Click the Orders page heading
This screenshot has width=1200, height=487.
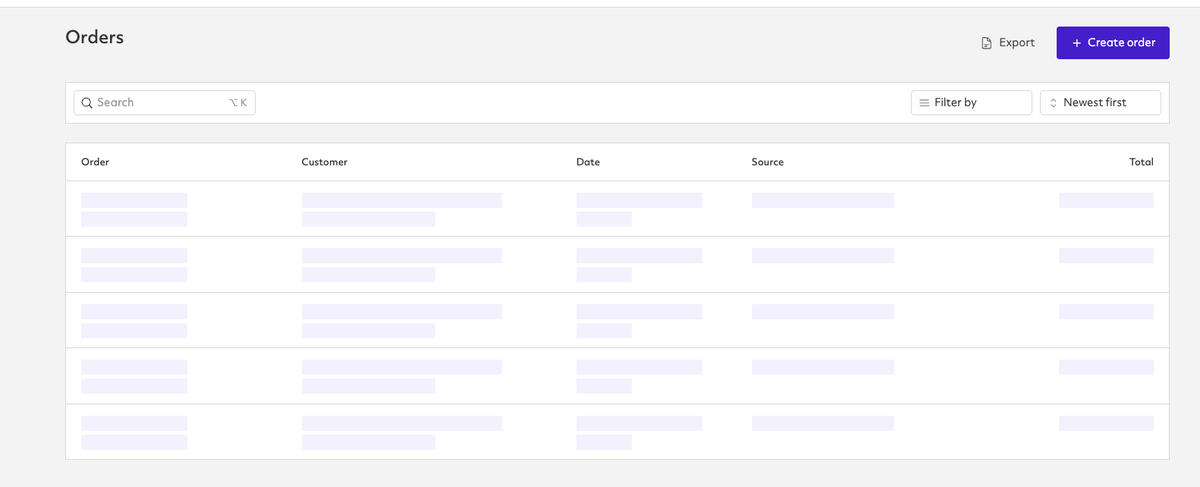tap(95, 37)
